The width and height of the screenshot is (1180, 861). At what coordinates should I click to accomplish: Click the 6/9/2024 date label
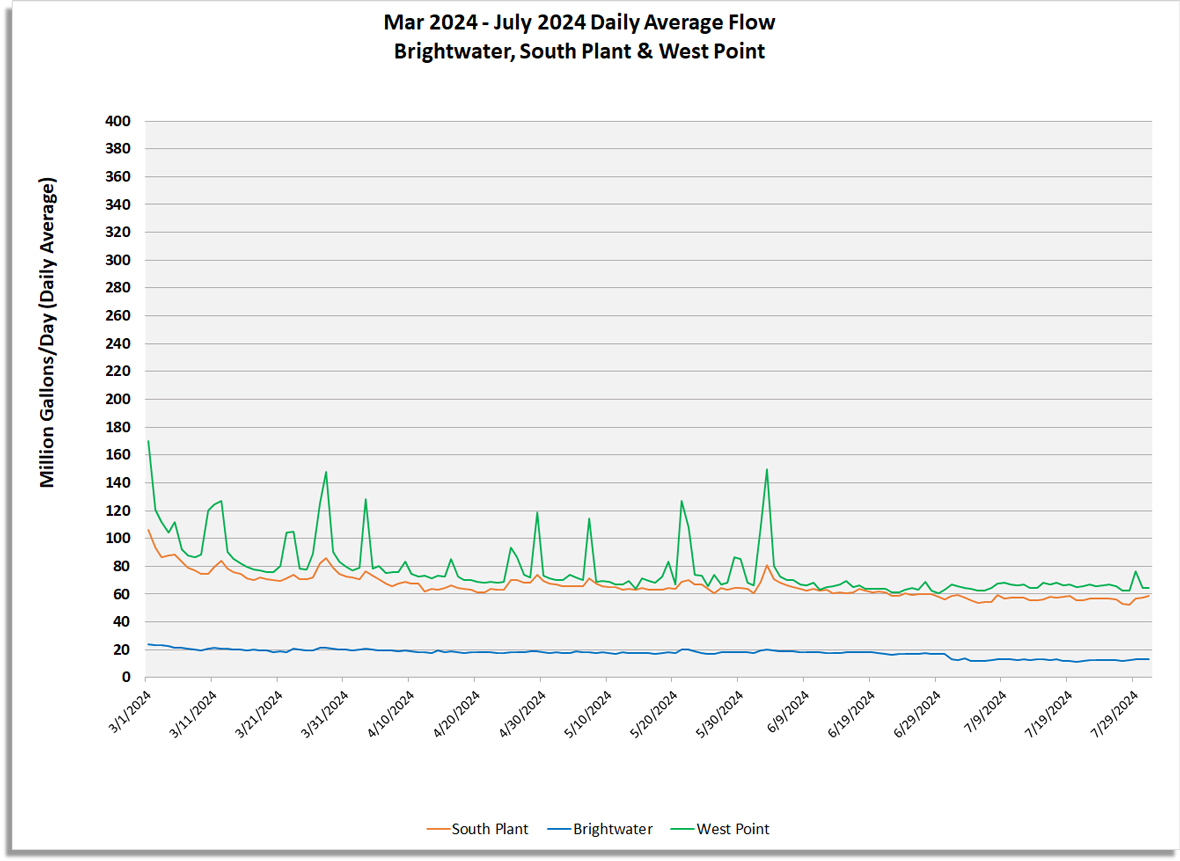point(788,712)
